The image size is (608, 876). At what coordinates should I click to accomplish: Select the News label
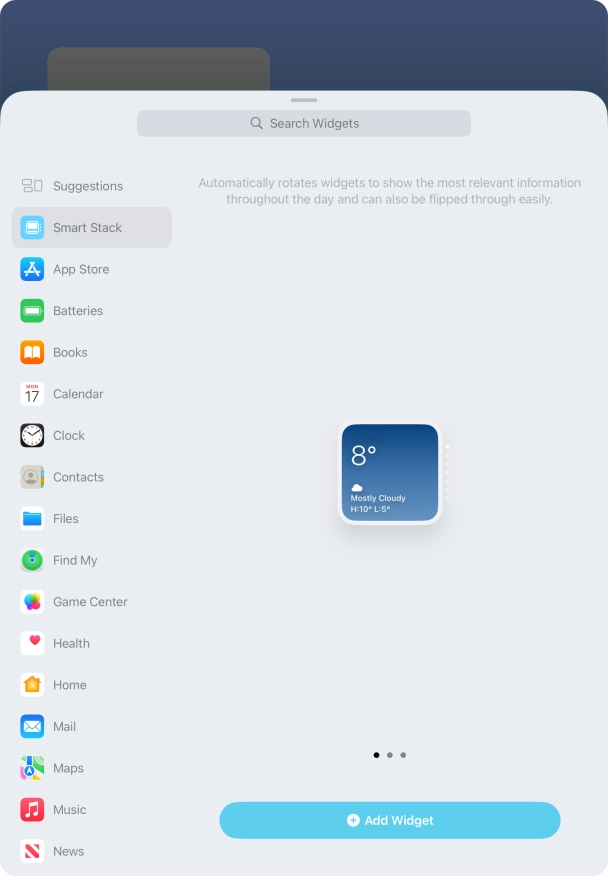coord(69,851)
